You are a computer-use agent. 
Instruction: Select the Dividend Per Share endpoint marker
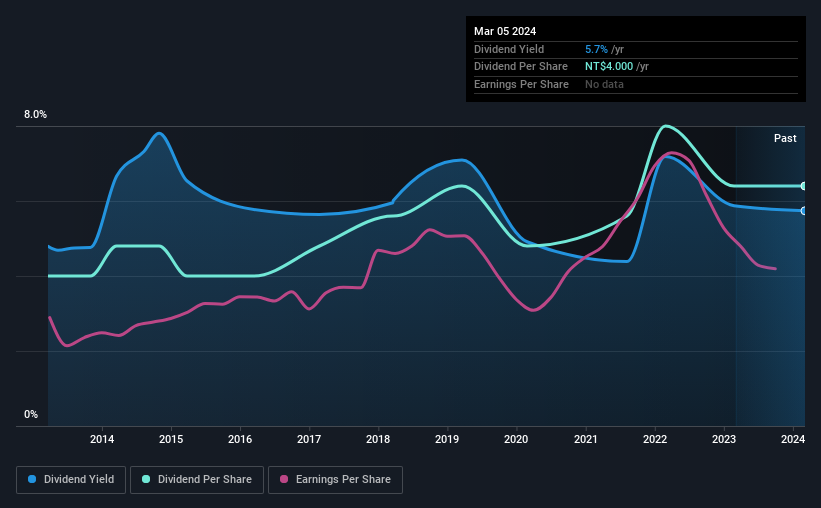[x=804, y=186]
